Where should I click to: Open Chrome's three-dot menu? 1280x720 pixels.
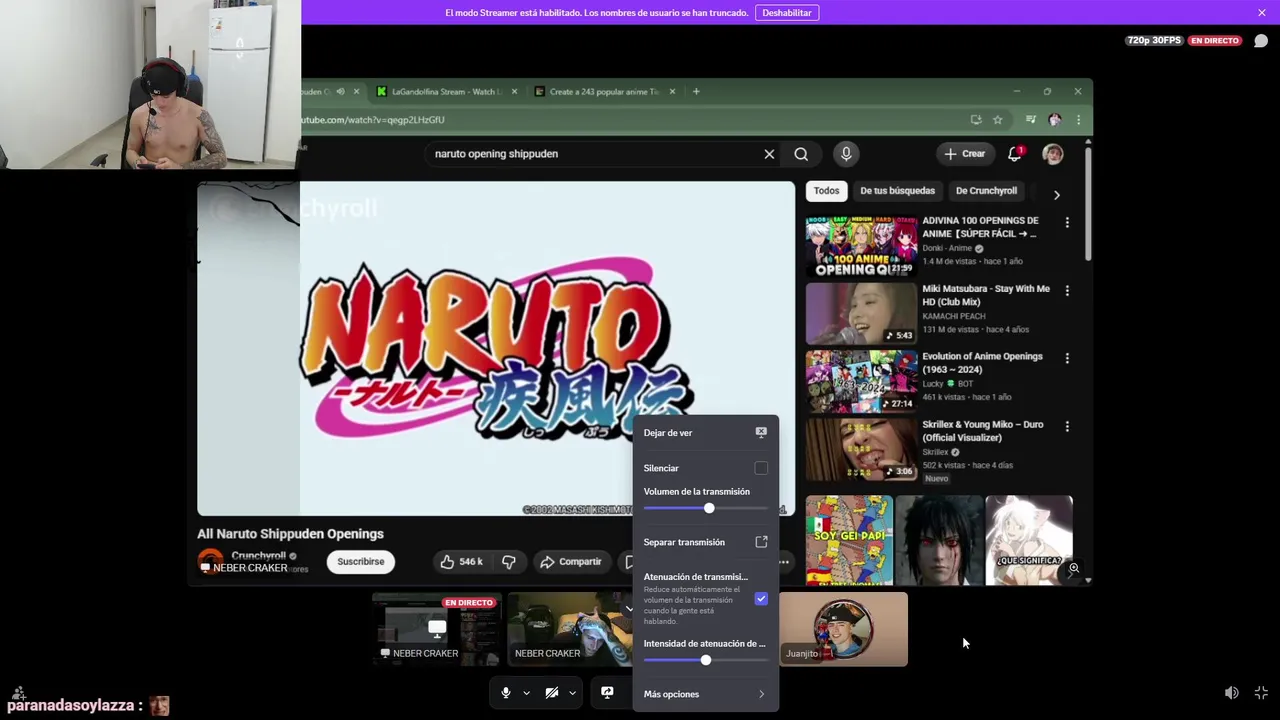coord(1078,120)
